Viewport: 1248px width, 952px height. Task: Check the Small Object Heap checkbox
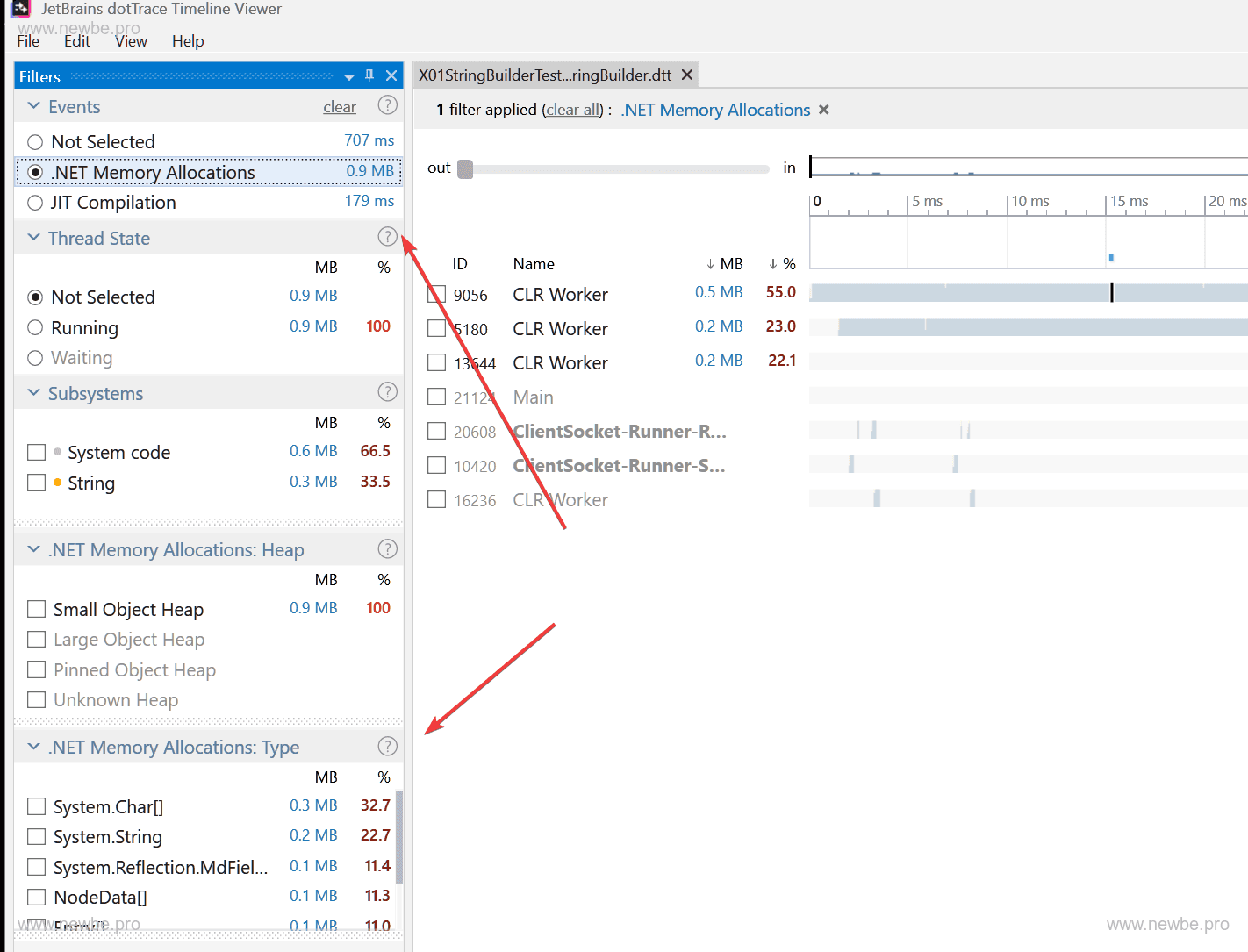pos(36,609)
